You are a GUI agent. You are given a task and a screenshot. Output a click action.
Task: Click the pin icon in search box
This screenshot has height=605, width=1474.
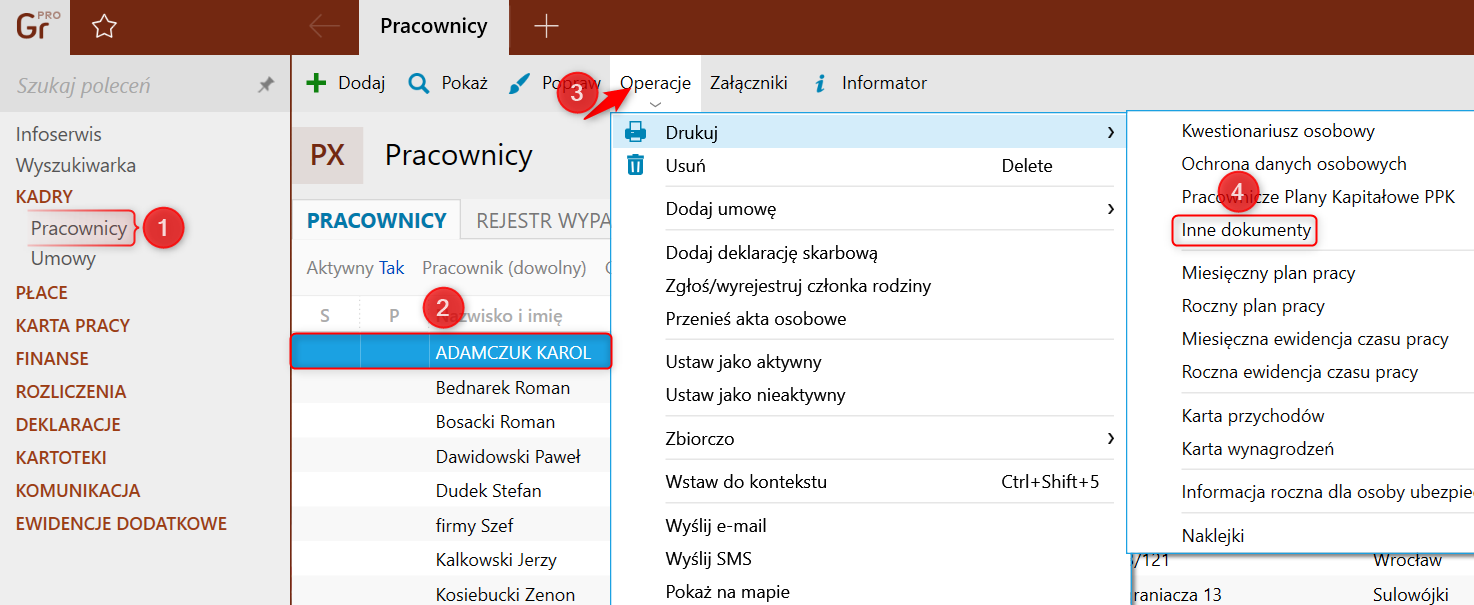[x=266, y=86]
